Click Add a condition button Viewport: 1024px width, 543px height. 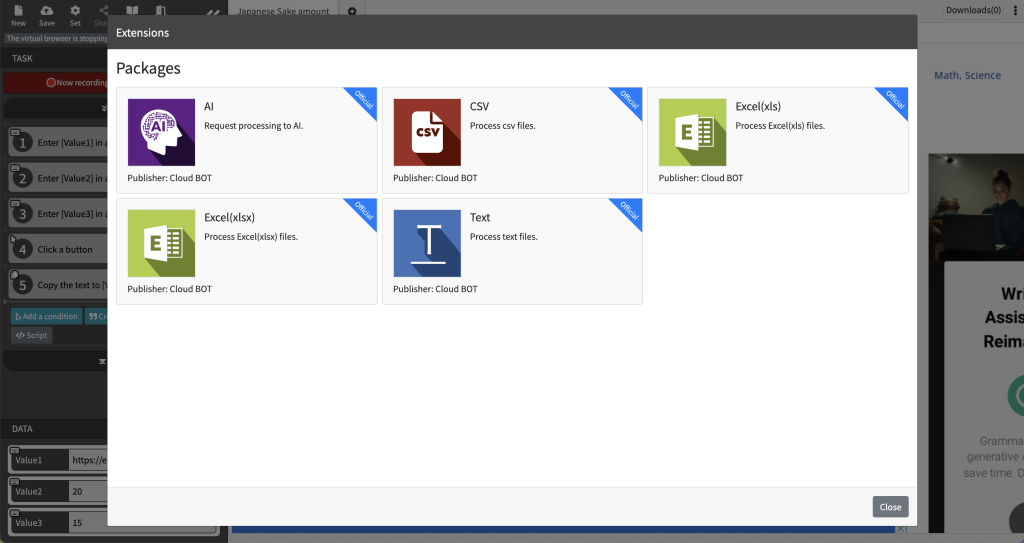tap(46, 316)
